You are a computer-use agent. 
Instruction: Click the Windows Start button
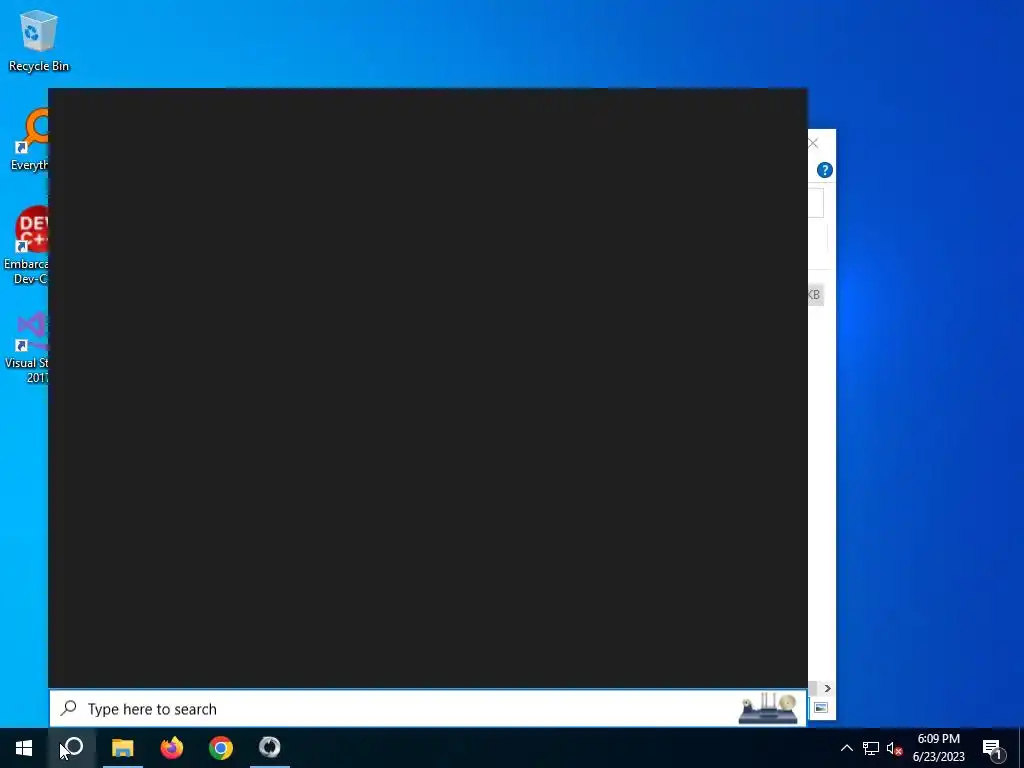(x=24, y=748)
